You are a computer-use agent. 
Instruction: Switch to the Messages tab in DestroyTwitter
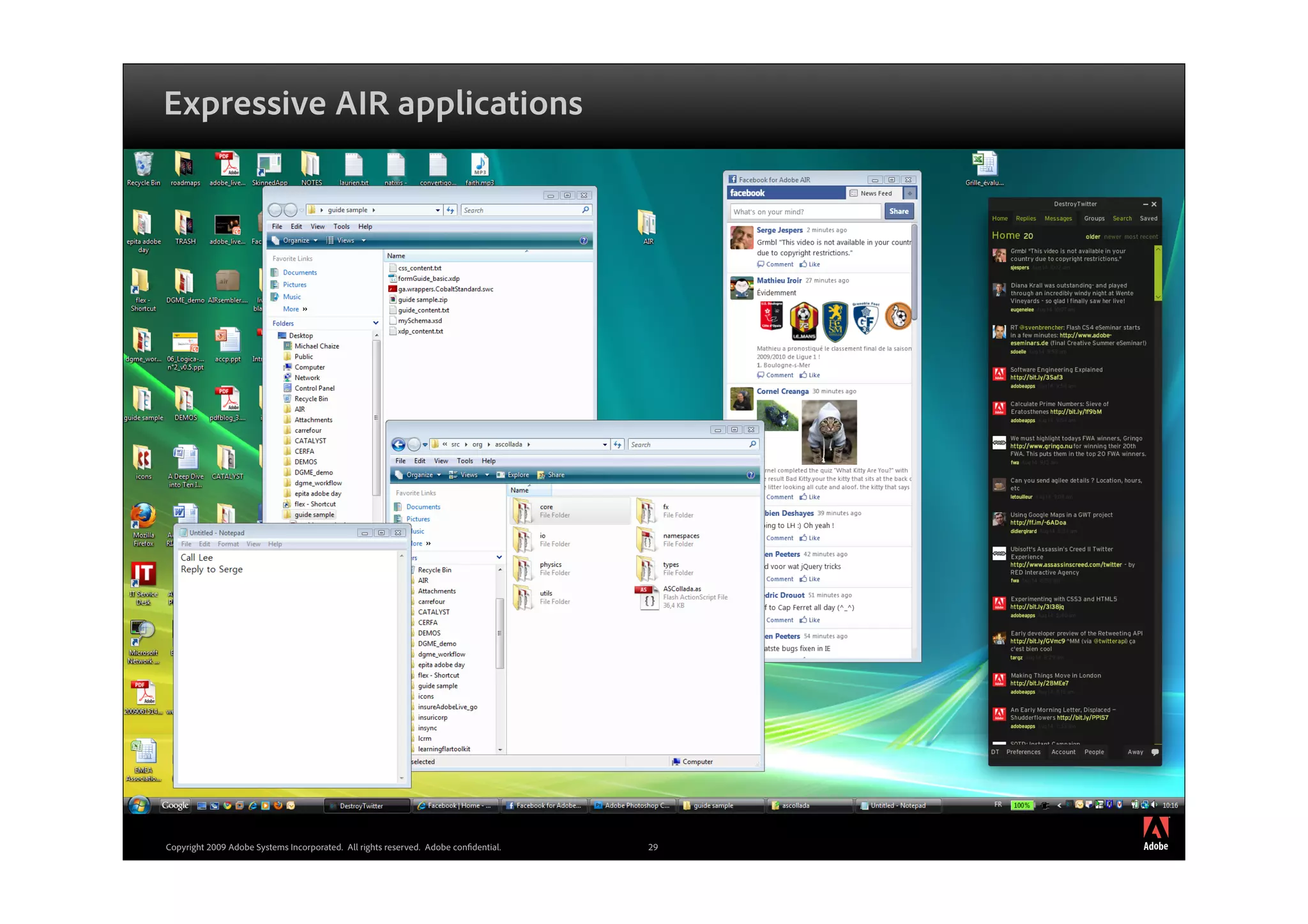[x=1058, y=218]
